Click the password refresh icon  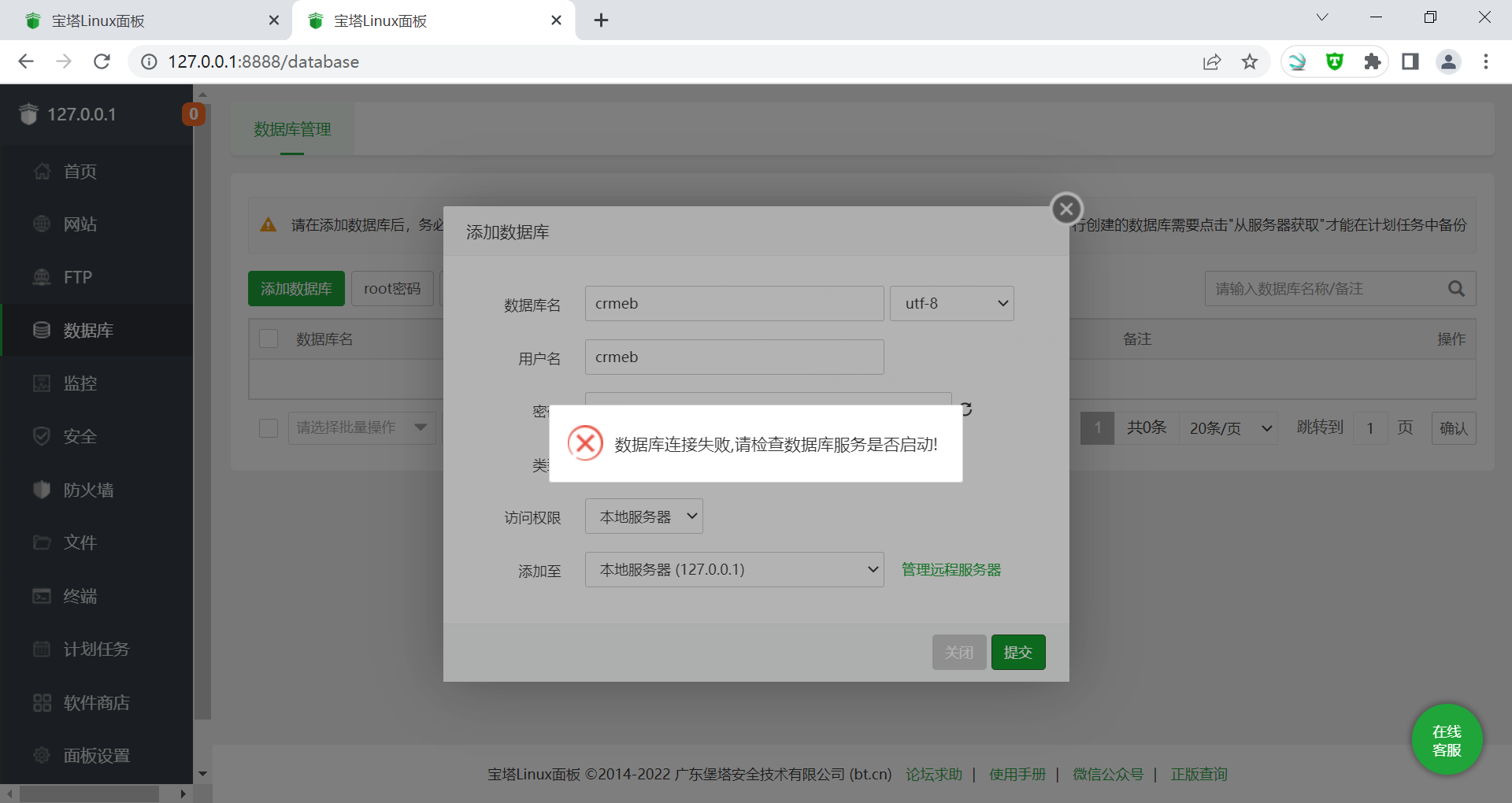point(967,409)
